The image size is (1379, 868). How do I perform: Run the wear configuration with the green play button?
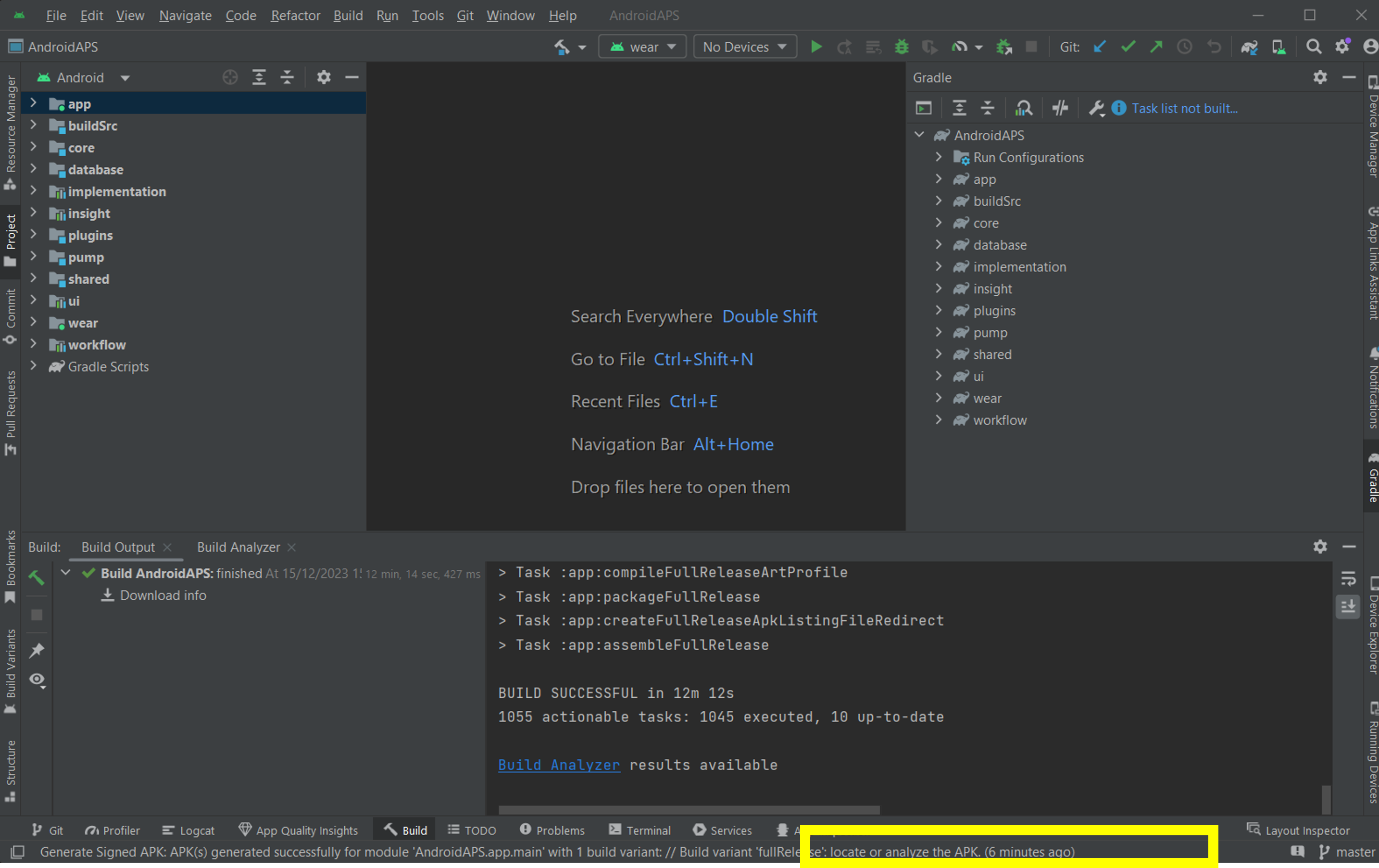point(816,47)
